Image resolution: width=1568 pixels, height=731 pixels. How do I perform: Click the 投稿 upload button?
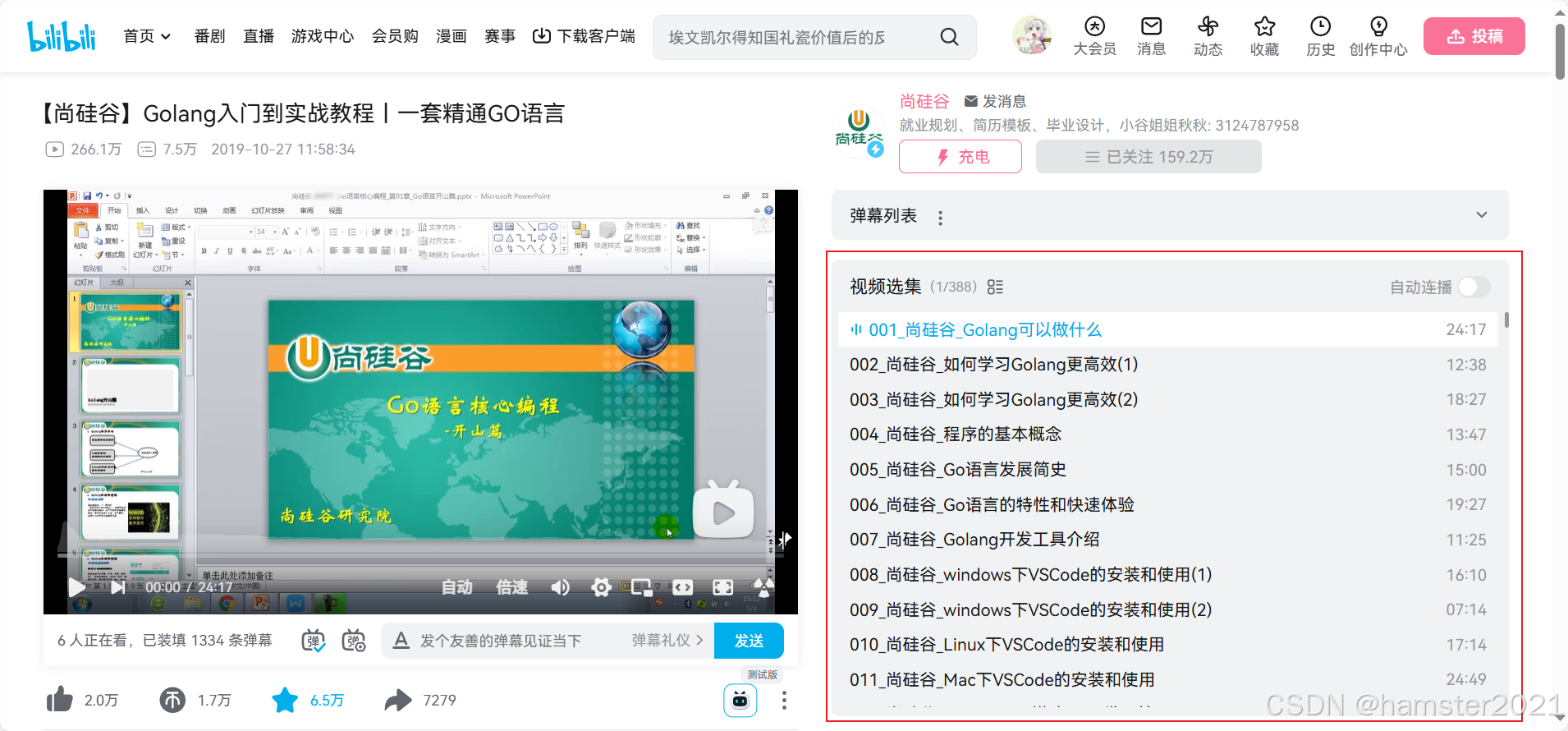pyautogui.click(x=1474, y=36)
